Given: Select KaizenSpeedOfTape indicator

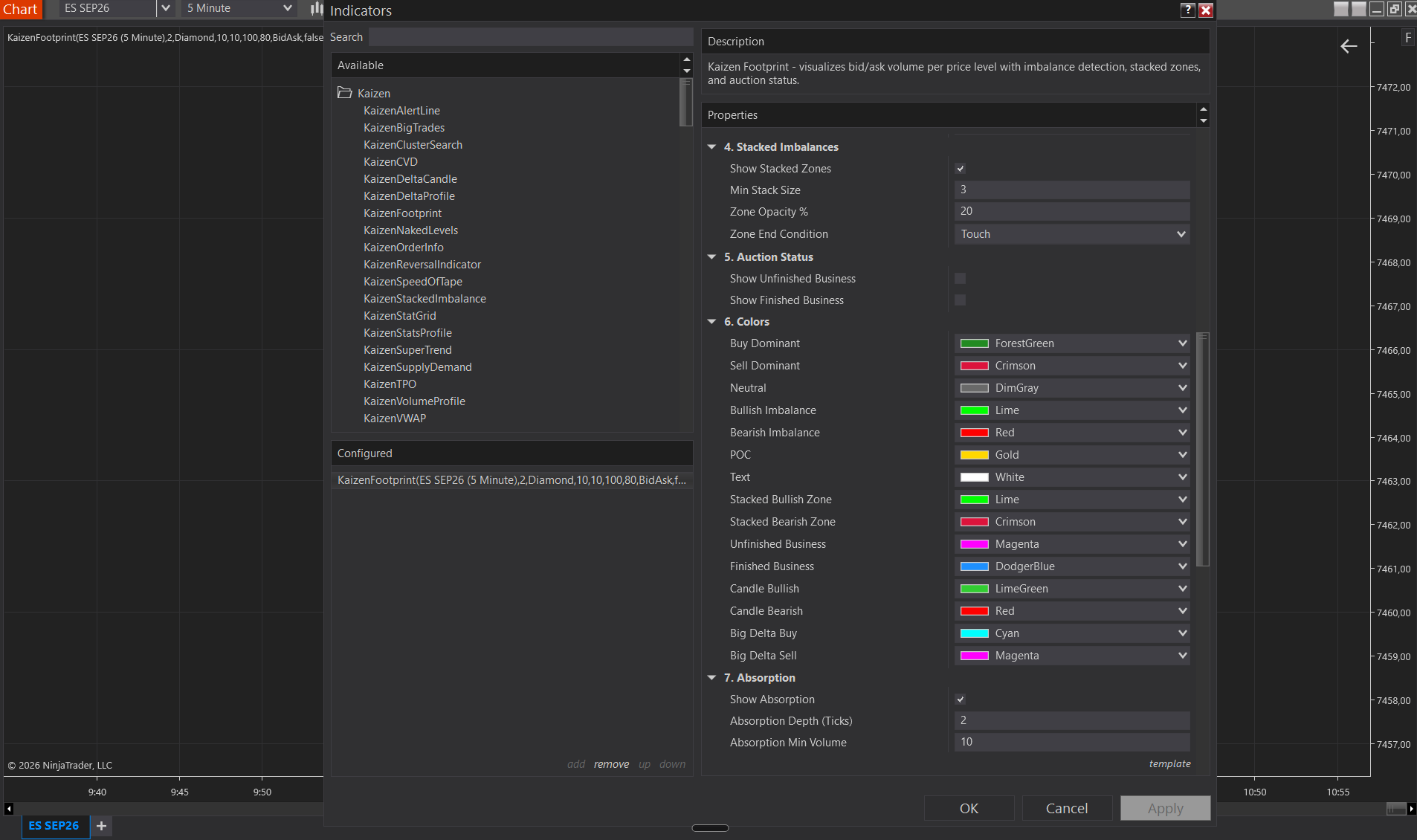Looking at the screenshot, I should point(413,282).
